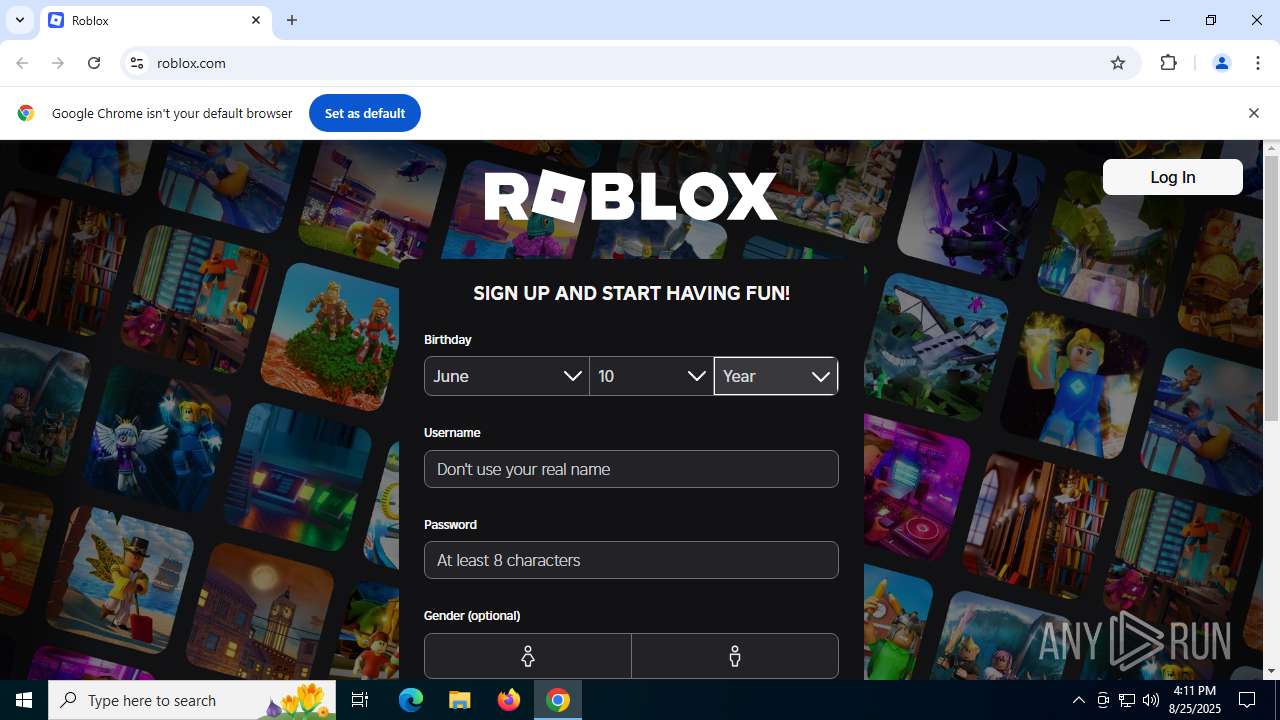
Task: Click the Password input field
Action: tap(631, 560)
